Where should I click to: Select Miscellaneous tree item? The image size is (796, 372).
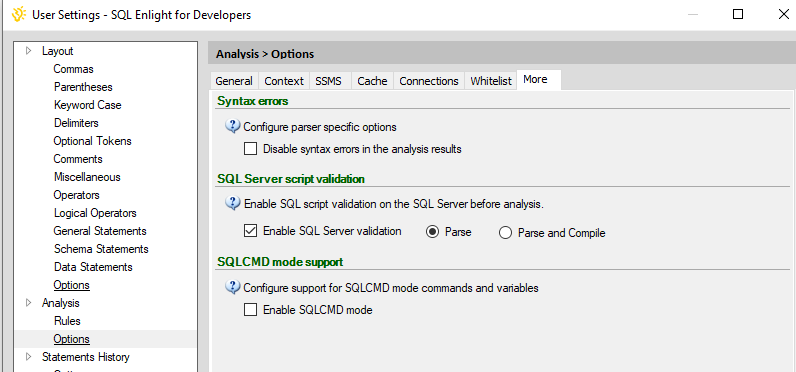[x=87, y=177]
